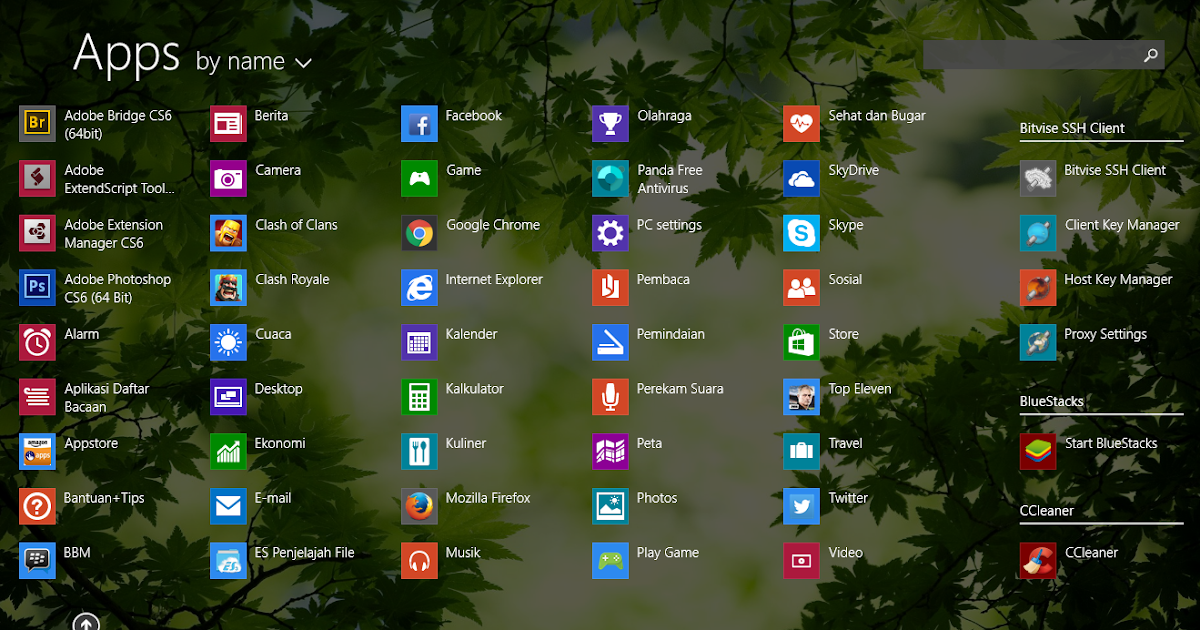Viewport: 1200px width, 630px height.
Task: Open the 'Photos' app label
Action: (x=657, y=498)
